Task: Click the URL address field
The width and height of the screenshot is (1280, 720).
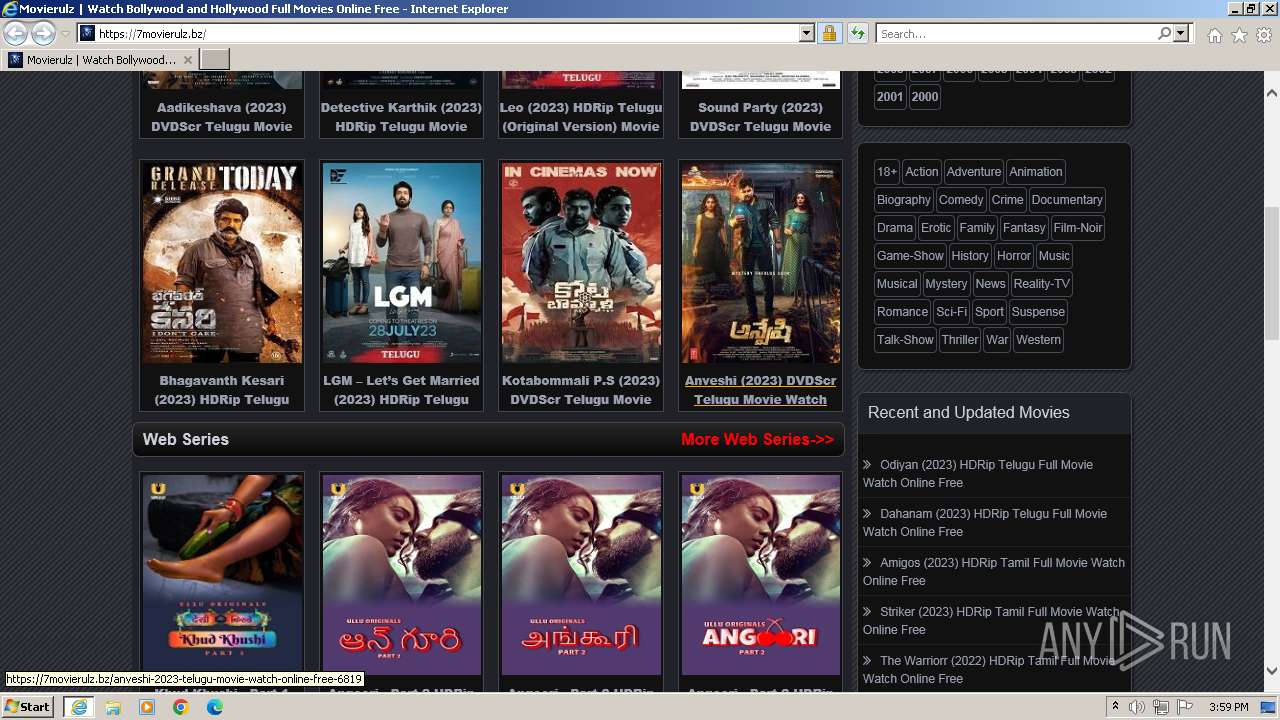Action: pyautogui.click(x=438, y=34)
